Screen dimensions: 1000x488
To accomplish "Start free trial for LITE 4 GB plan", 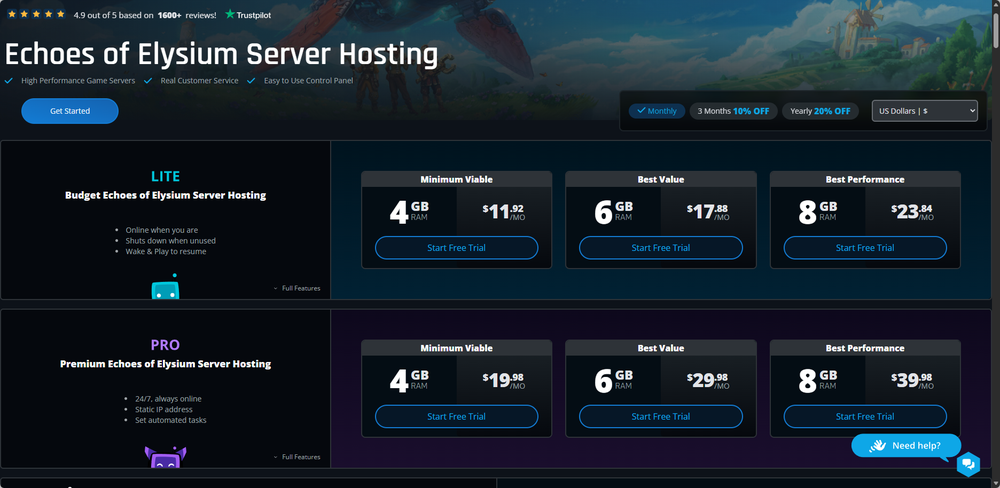I will tap(457, 248).
